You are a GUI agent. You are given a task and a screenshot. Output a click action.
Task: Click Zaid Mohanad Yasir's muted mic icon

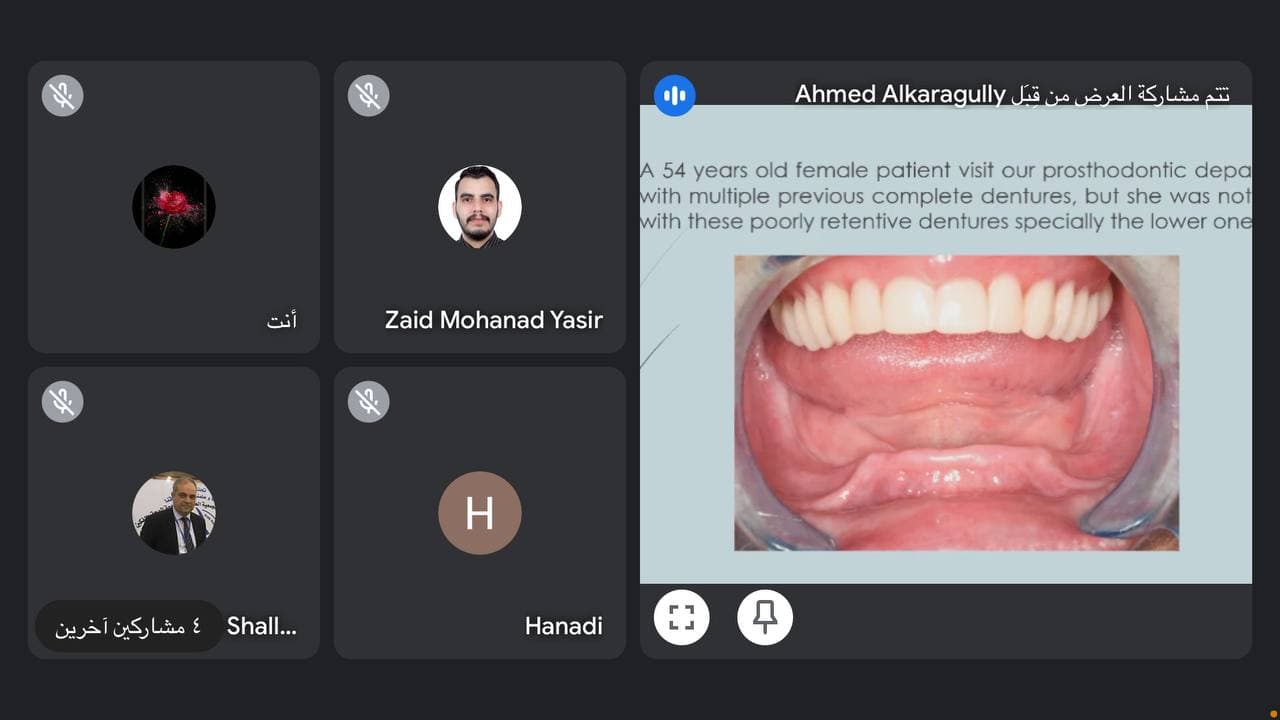[368, 96]
